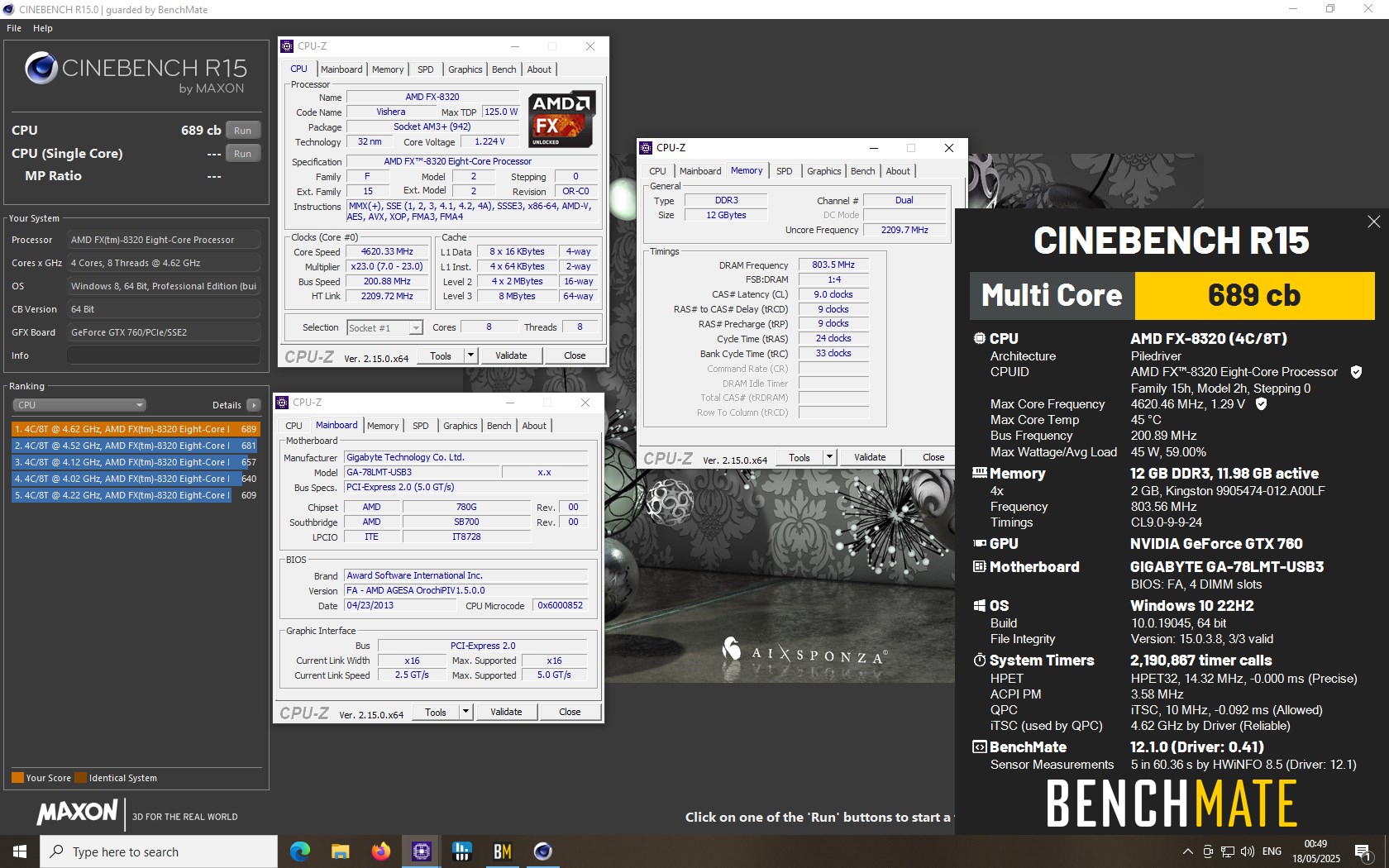
Task: Open the CPU ranking dropdown
Action: point(79,405)
